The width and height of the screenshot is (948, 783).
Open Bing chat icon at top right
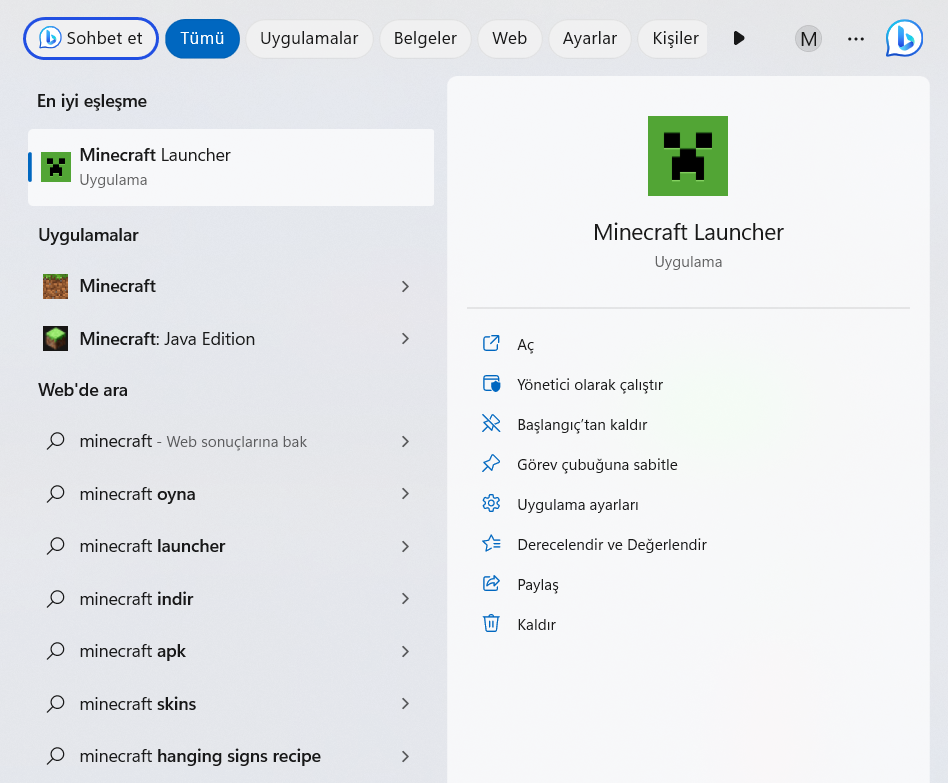coord(904,38)
